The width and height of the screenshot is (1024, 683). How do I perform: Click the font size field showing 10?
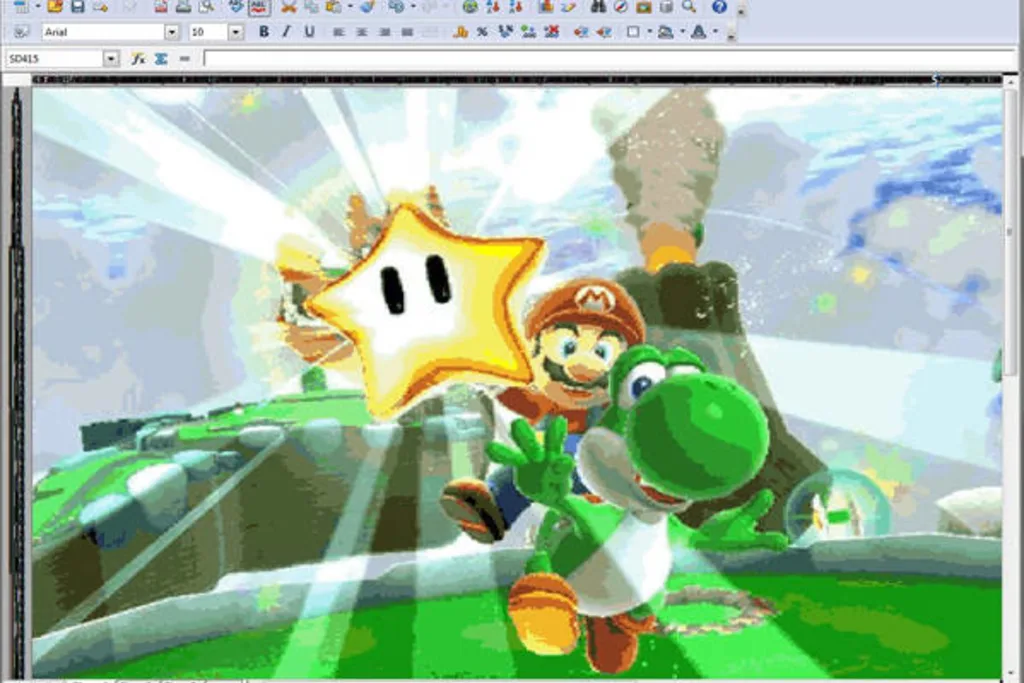pyautogui.click(x=208, y=31)
